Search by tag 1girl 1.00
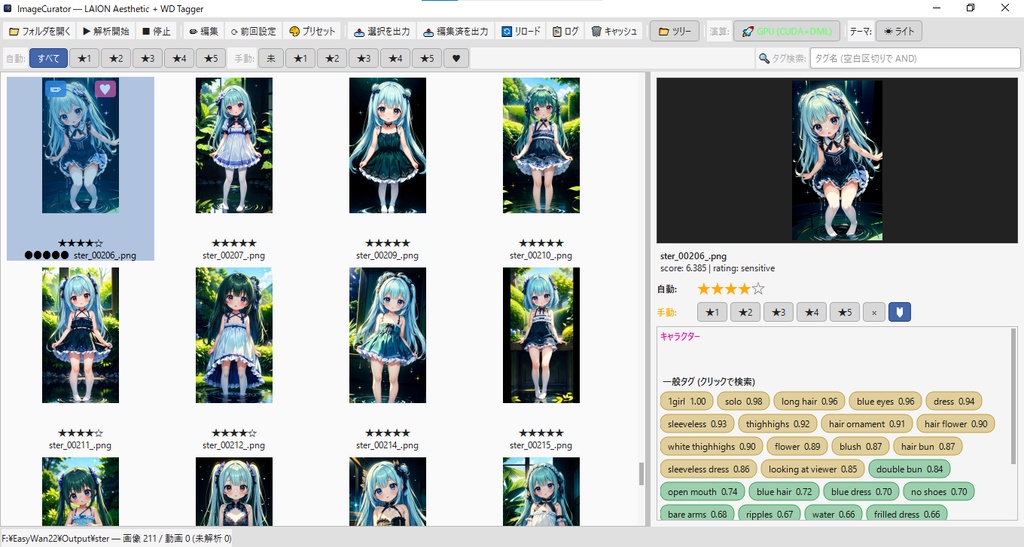The width and height of the screenshot is (1024, 547). (686, 401)
